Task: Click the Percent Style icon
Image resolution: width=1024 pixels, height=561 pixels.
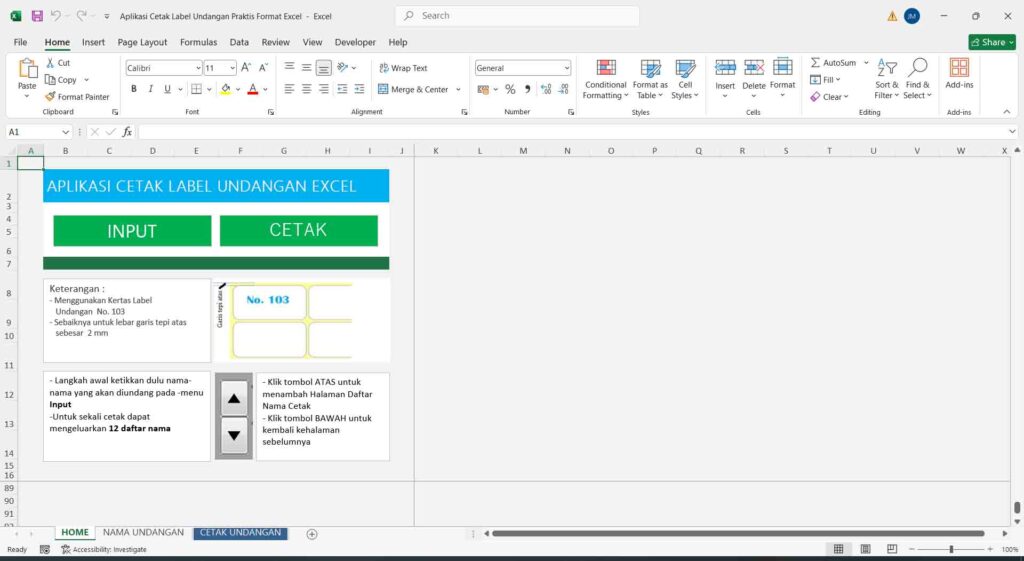Action: [510, 89]
